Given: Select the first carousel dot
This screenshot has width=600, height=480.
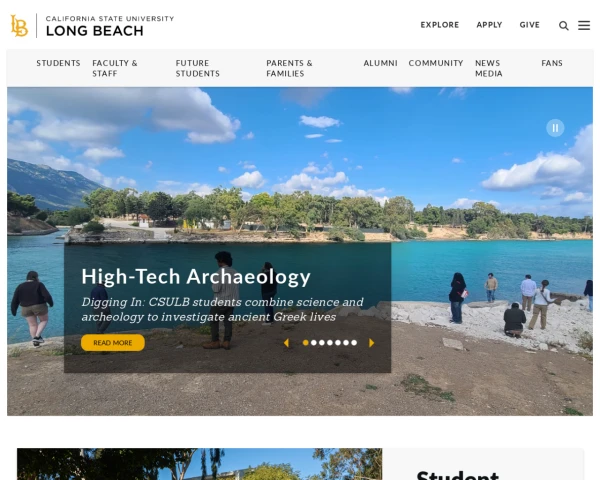Looking at the screenshot, I should [x=305, y=343].
